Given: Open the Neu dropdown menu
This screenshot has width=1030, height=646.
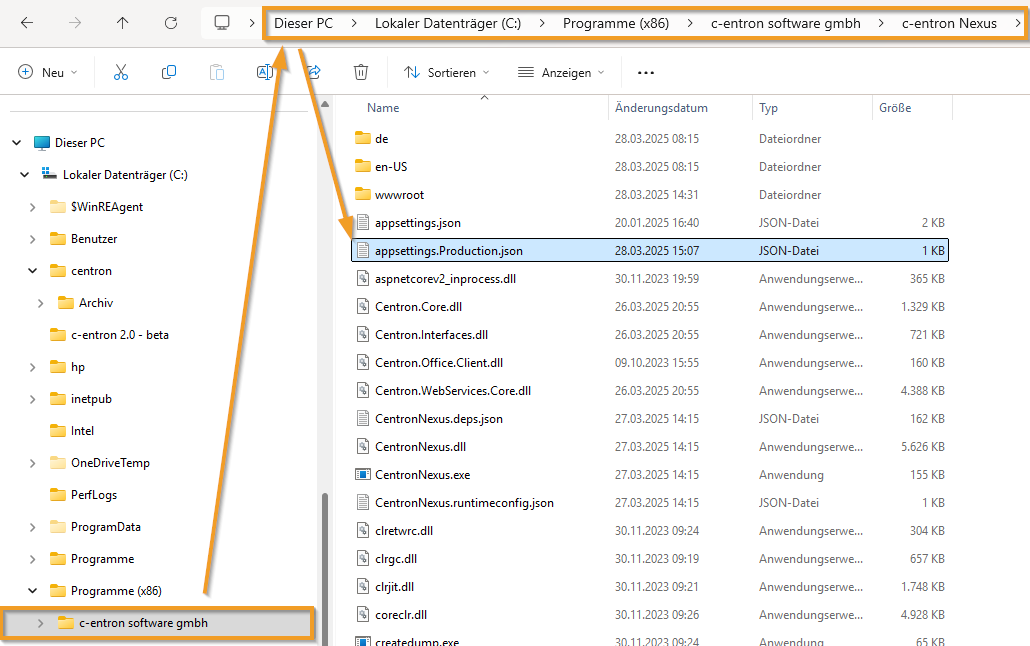Looking at the screenshot, I should click(47, 72).
